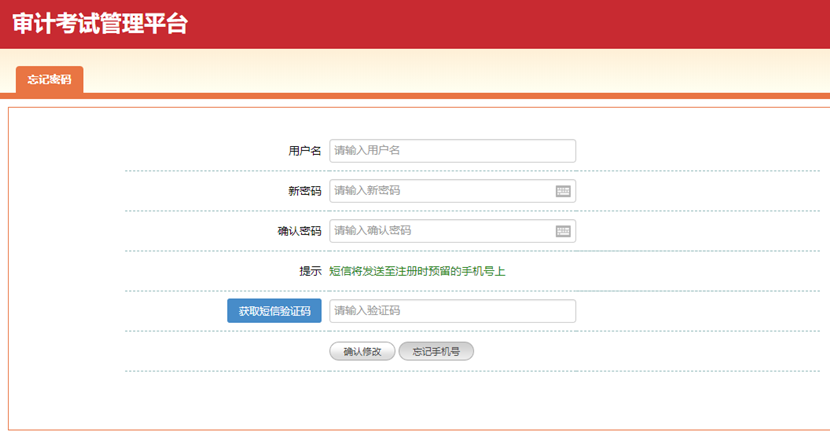Viewport: 830px width, 435px height.
Task: Switch to the 忘记密码 tab
Action: click(49, 80)
